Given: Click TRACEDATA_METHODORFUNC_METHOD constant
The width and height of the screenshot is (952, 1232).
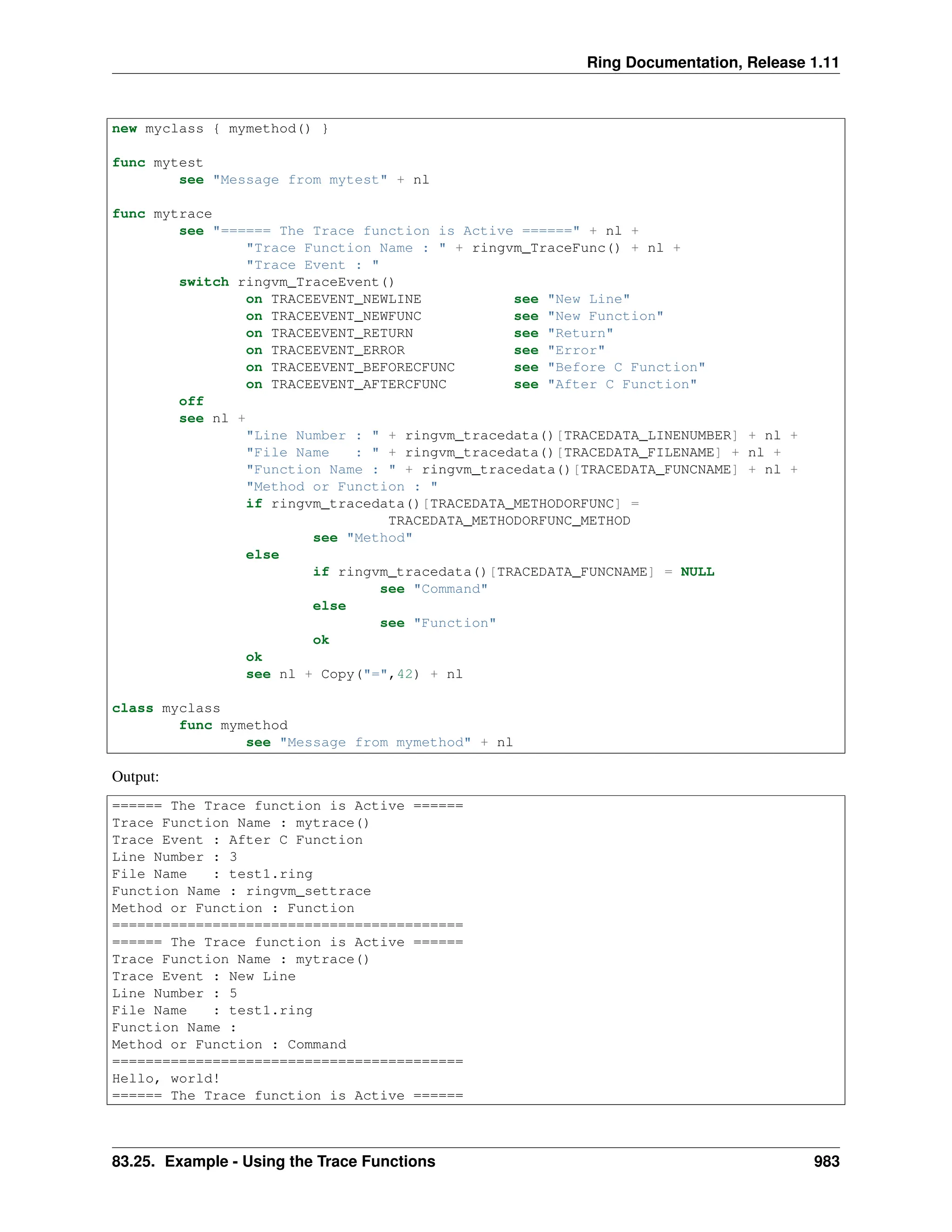Looking at the screenshot, I should point(509,521).
